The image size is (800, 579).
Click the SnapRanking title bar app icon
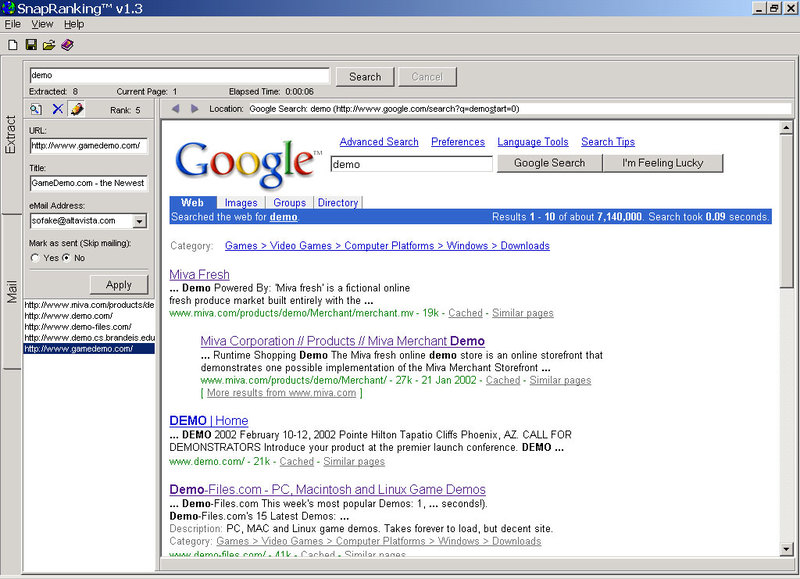8,8
